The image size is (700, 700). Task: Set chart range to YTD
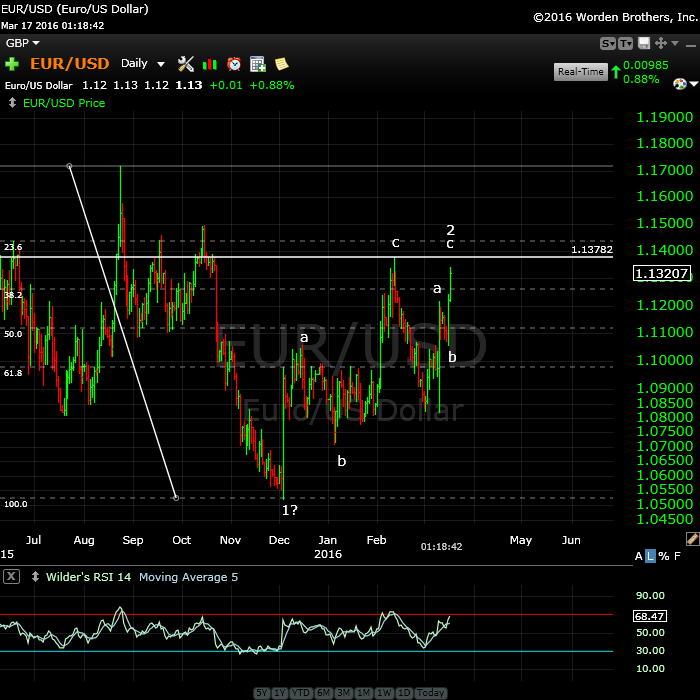pyautogui.click(x=301, y=692)
